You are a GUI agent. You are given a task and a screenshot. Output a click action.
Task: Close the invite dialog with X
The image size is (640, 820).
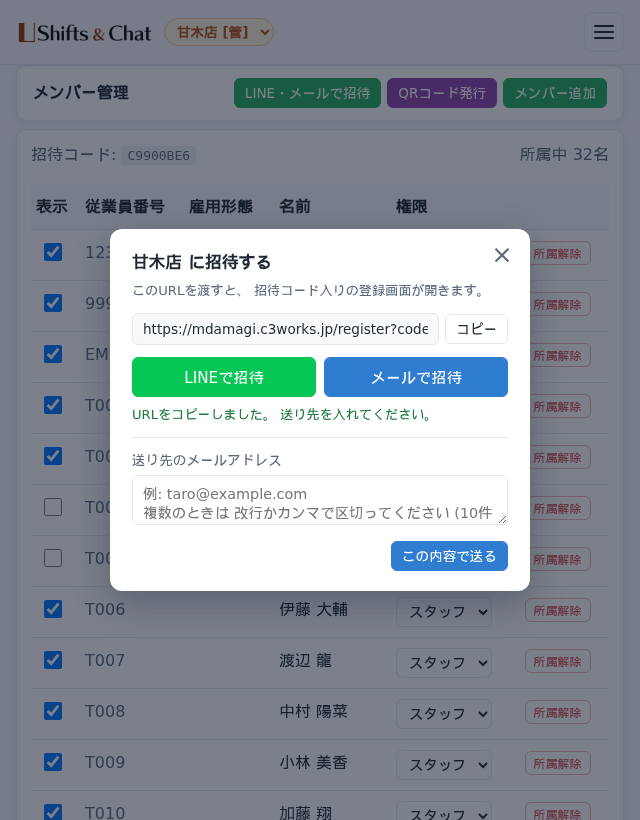pyautogui.click(x=501, y=255)
